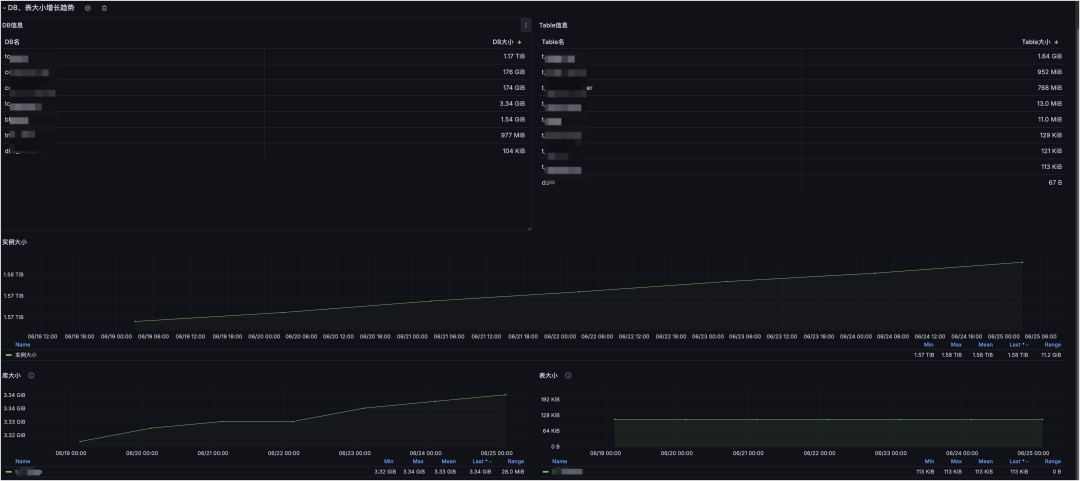Image resolution: width=1080 pixels, height=481 pixels.
Task: Click the 11.2 GiB Range value in 实例大小 legend
Action: [1051, 355]
